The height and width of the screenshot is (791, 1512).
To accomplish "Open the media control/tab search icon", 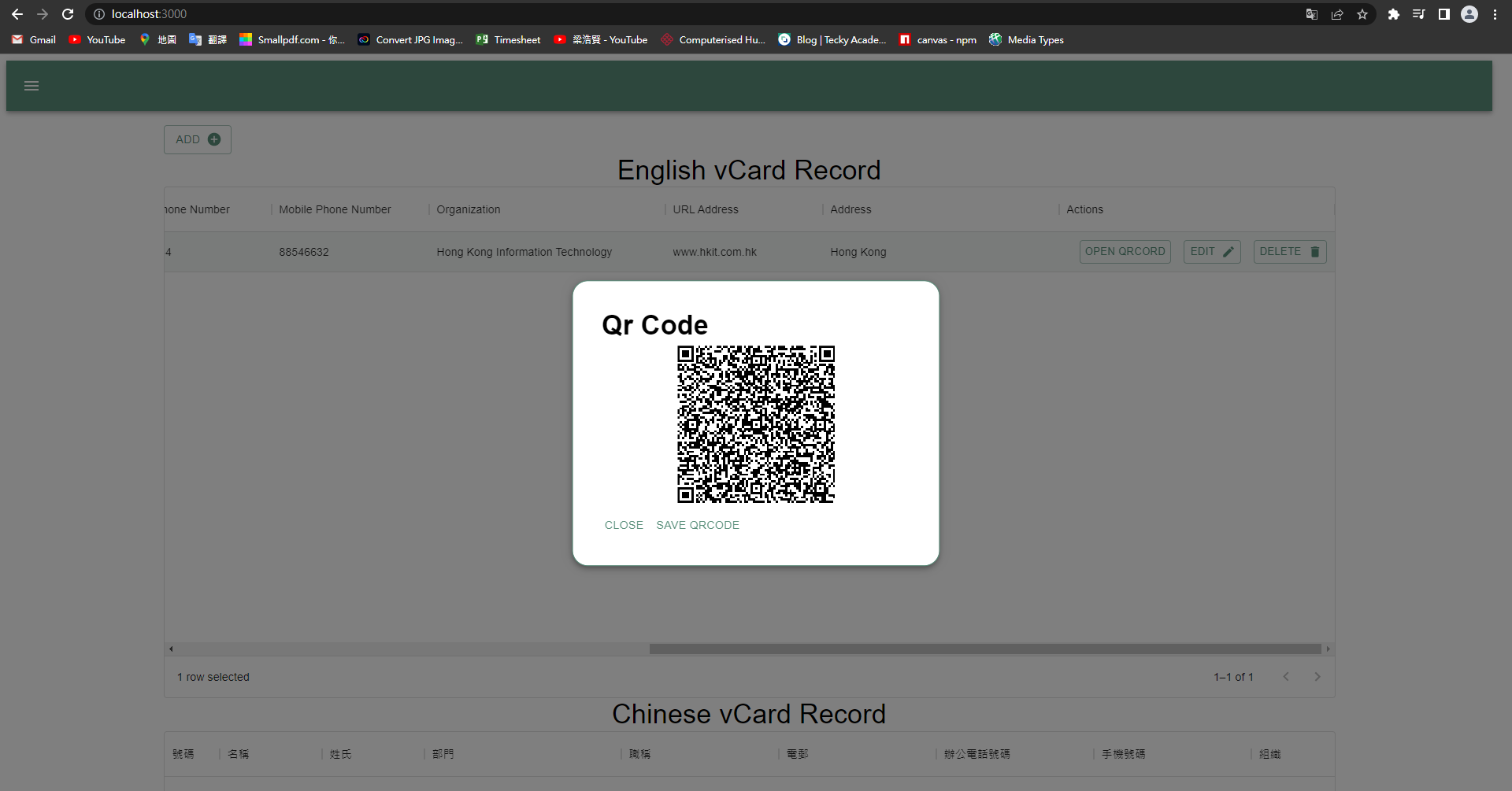I will click(1419, 14).
